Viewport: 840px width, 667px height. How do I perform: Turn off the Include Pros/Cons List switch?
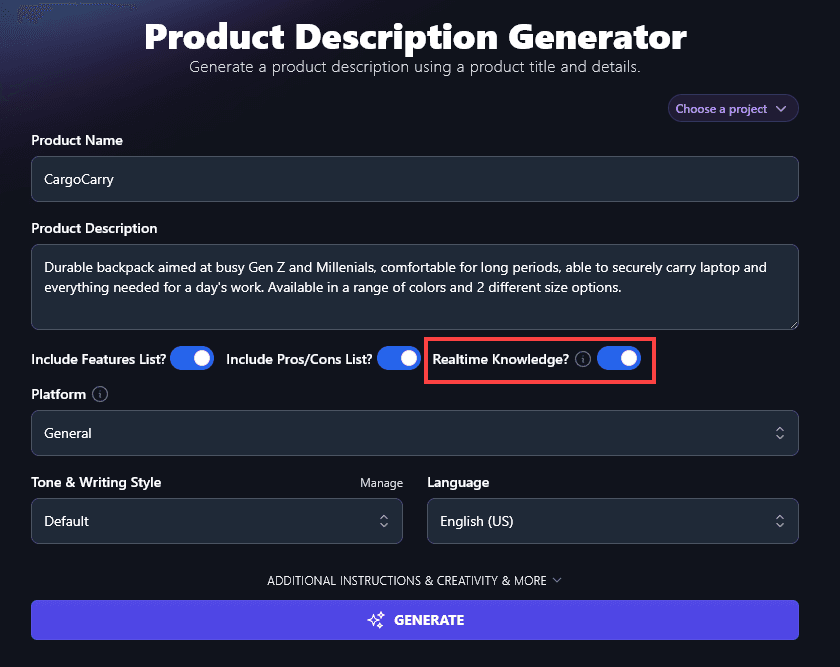click(x=399, y=358)
